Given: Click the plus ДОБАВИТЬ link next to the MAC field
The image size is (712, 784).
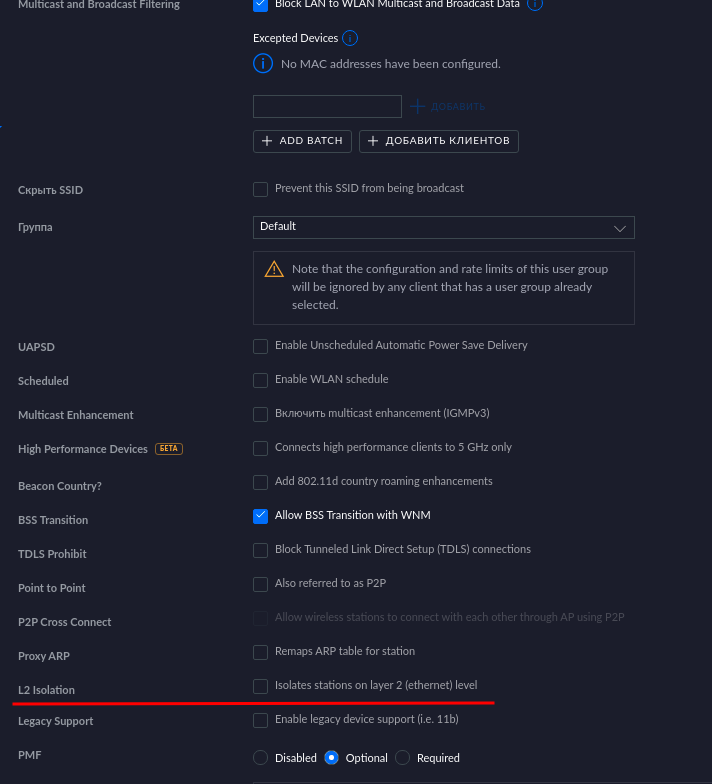Looking at the screenshot, I should click(448, 106).
